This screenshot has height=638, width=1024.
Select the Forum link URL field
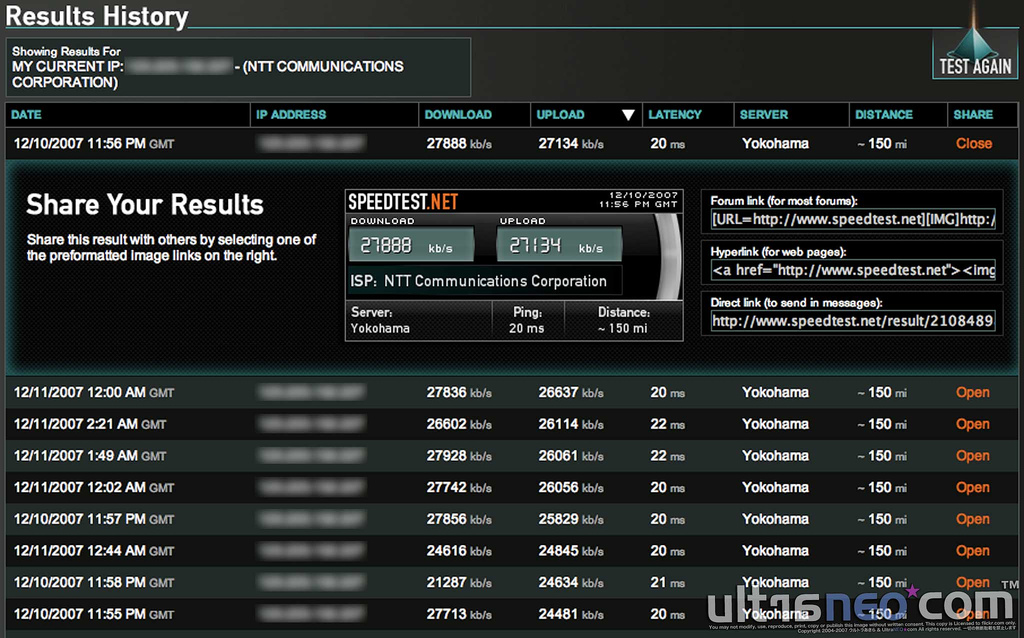[853, 219]
